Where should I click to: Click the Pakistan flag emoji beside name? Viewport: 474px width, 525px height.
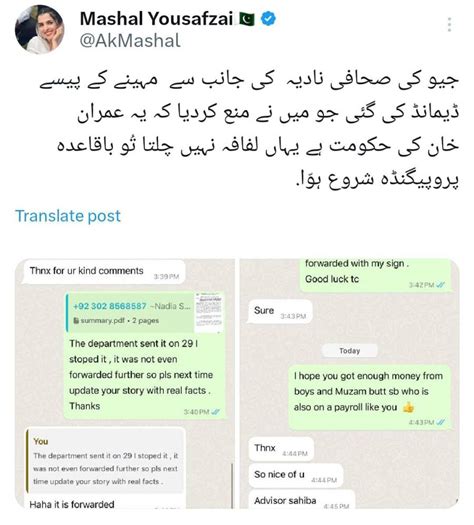247,19
